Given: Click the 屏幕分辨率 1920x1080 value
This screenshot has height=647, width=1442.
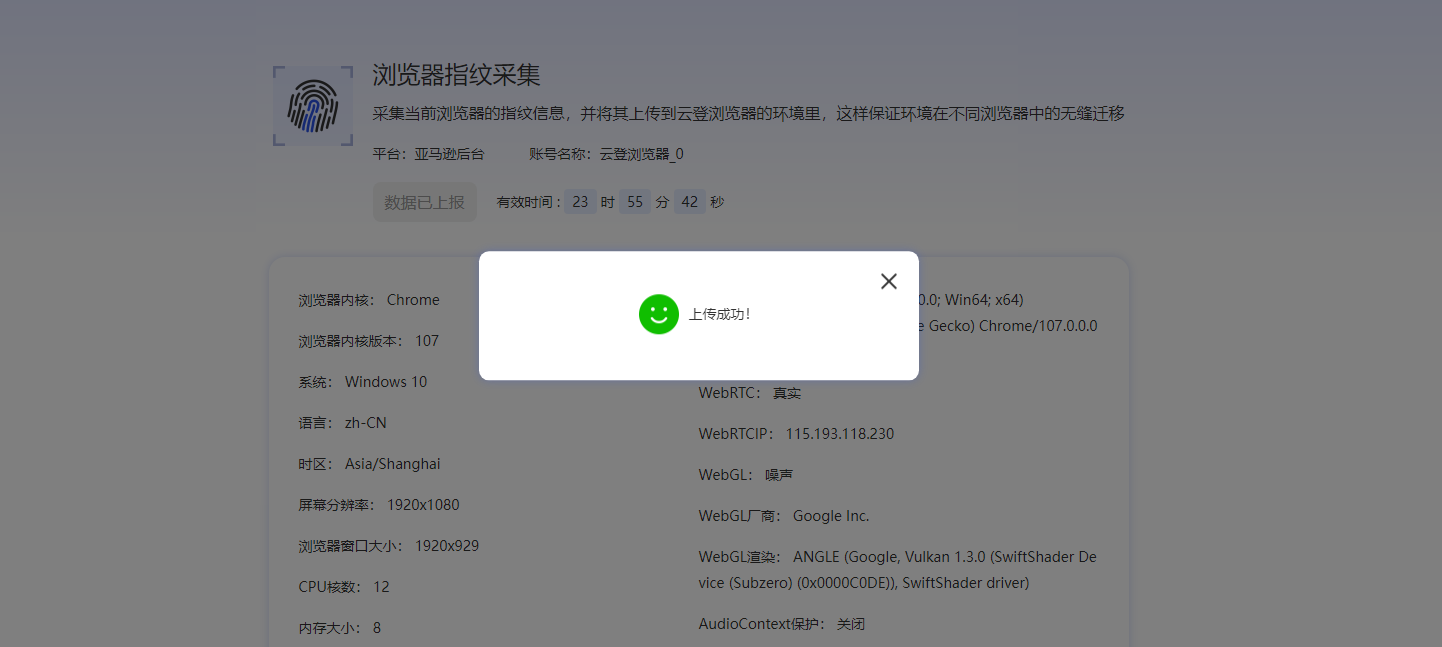Looking at the screenshot, I should coord(424,504).
